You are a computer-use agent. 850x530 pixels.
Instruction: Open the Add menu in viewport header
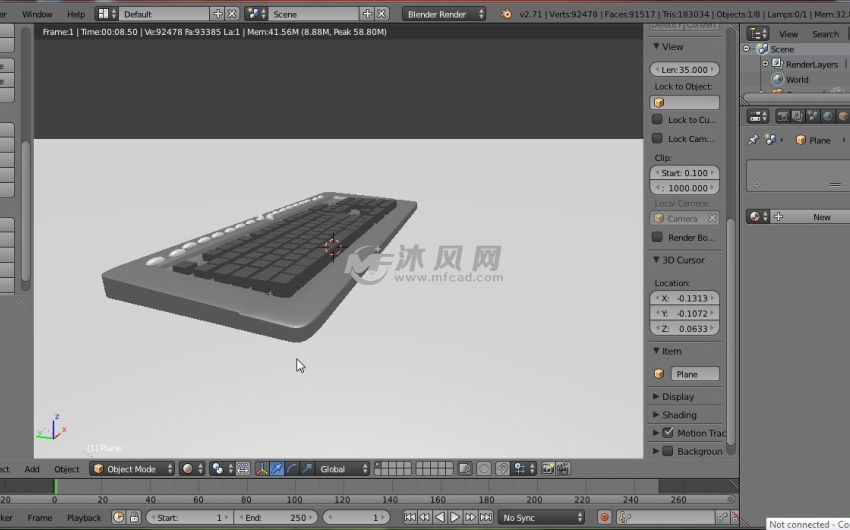(32, 468)
